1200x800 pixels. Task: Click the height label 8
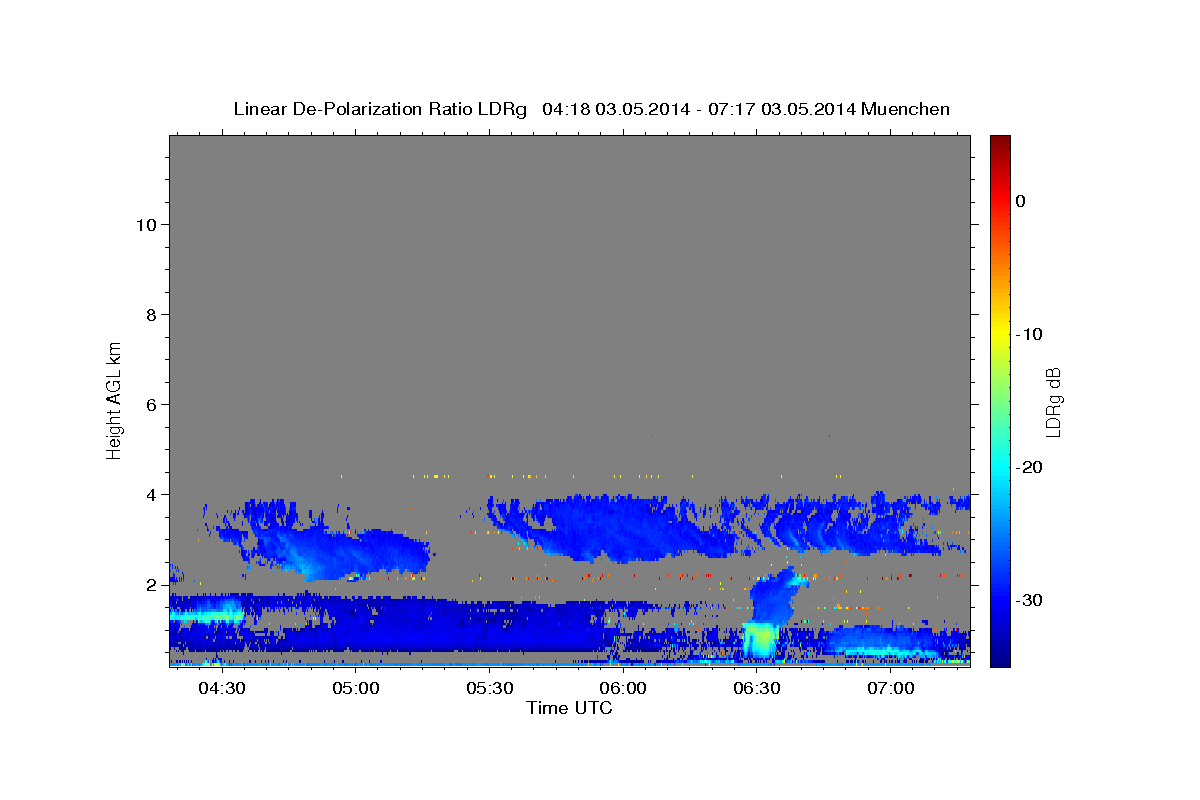151,315
